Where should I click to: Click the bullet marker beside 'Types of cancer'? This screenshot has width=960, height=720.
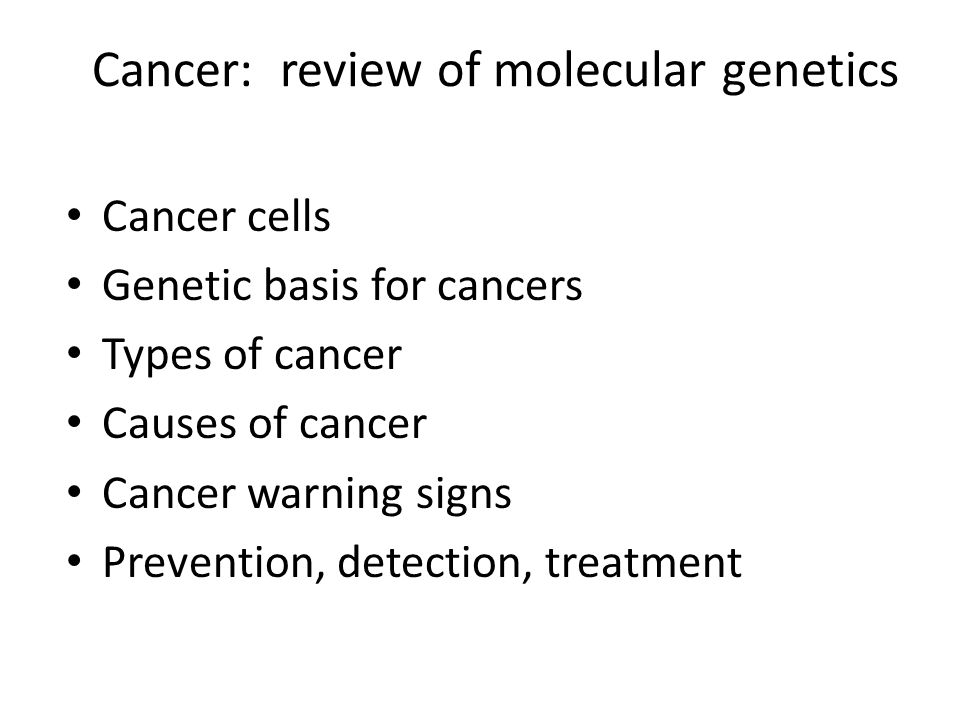pyautogui.click(x=74, y=354)
